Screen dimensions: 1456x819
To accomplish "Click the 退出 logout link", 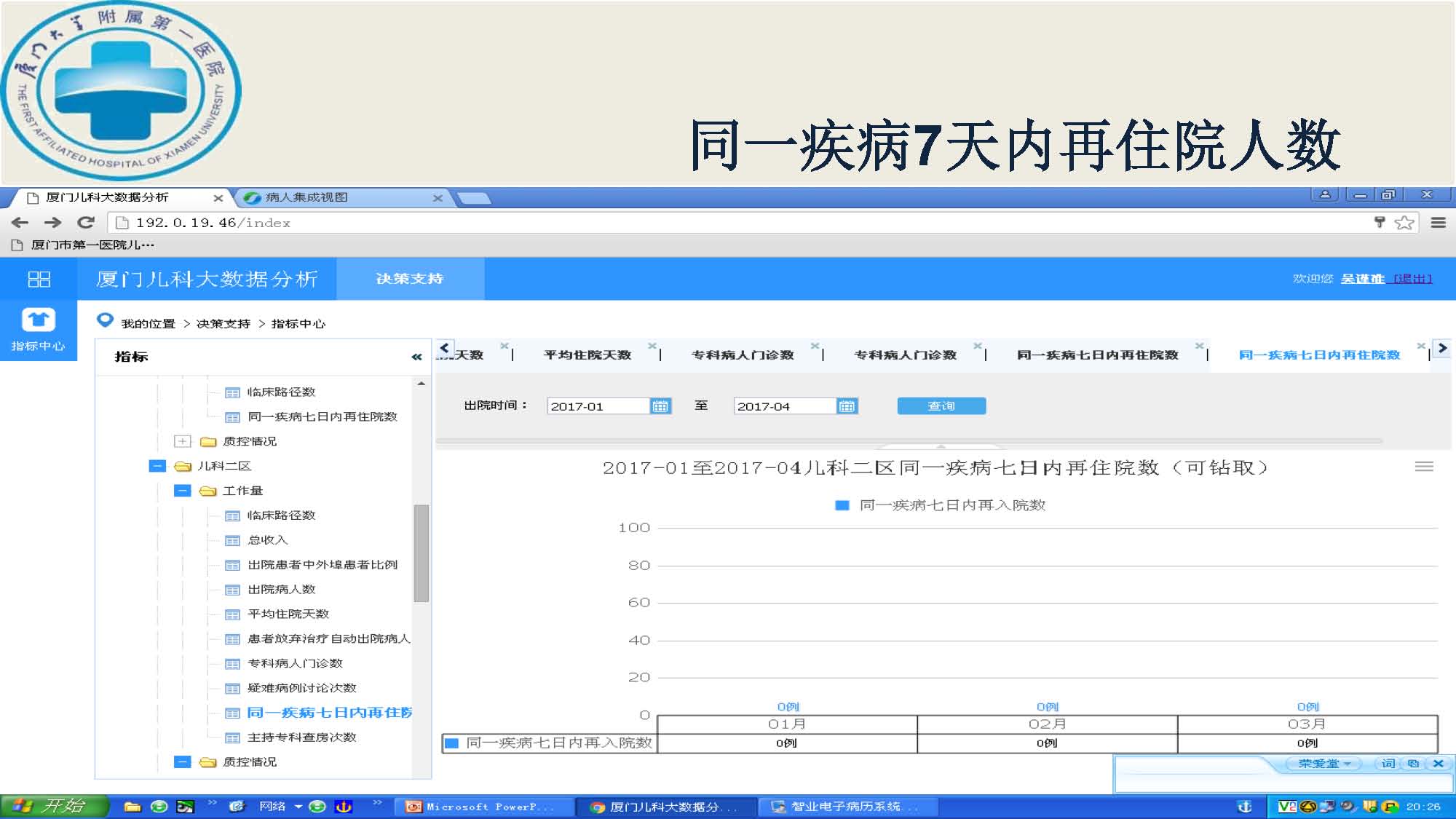I will (1413, 279).
